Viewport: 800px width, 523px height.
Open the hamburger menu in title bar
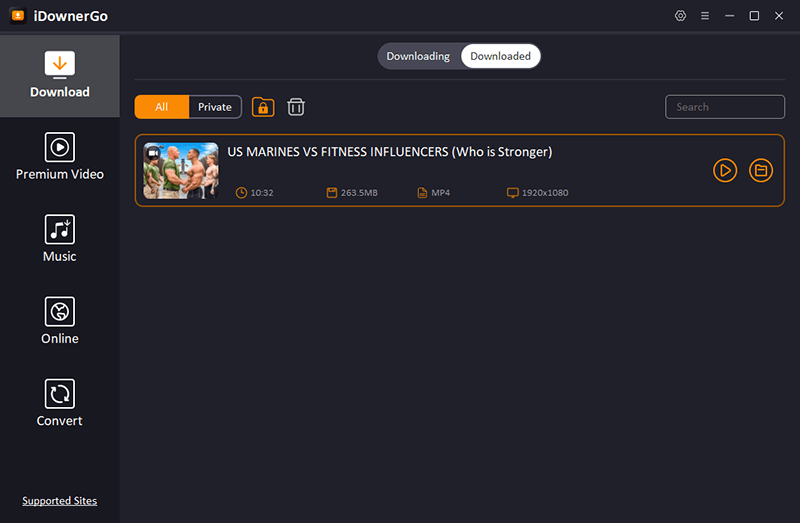click(705, 16)
